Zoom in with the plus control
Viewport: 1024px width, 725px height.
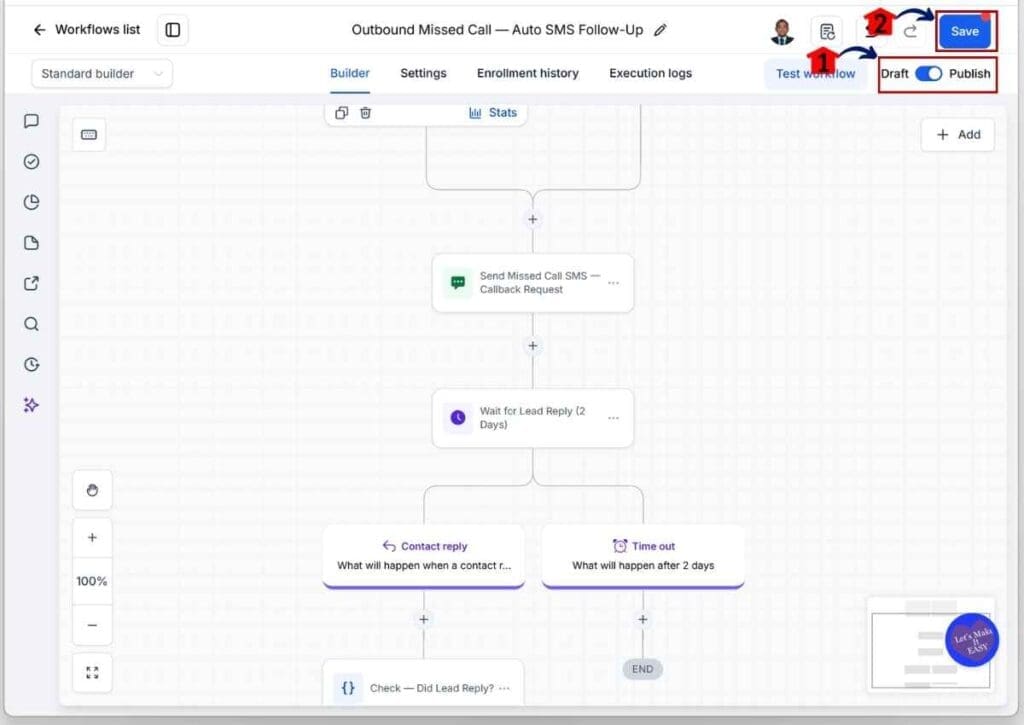point(92,538)
